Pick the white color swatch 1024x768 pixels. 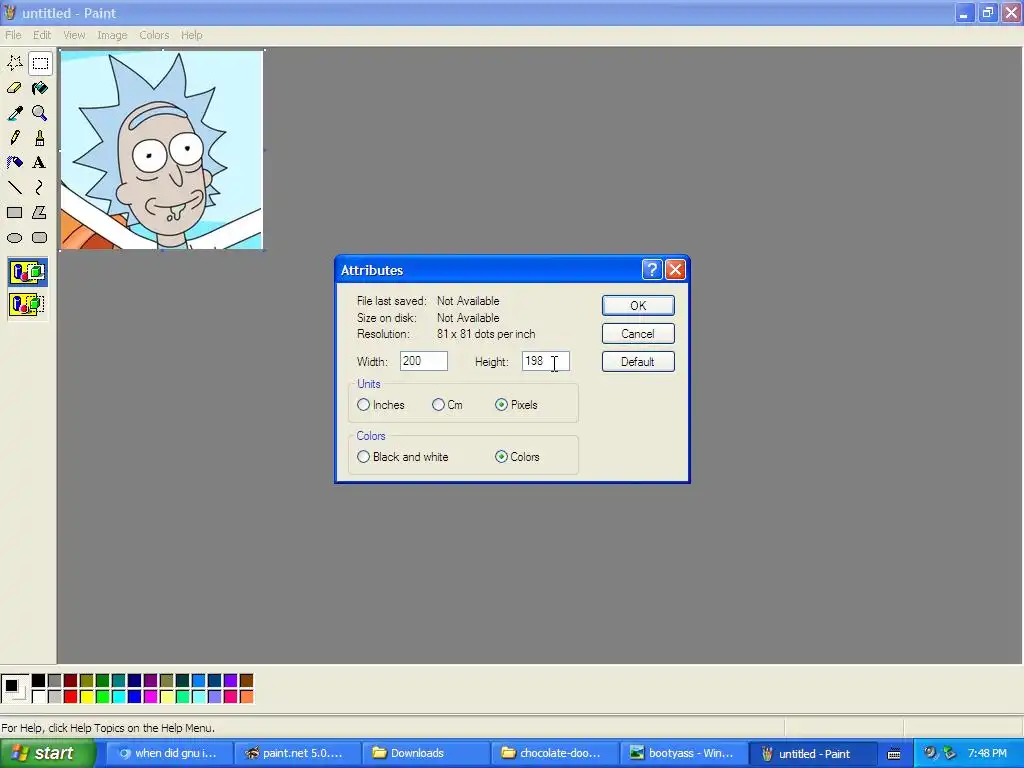(x=39, y=696)
